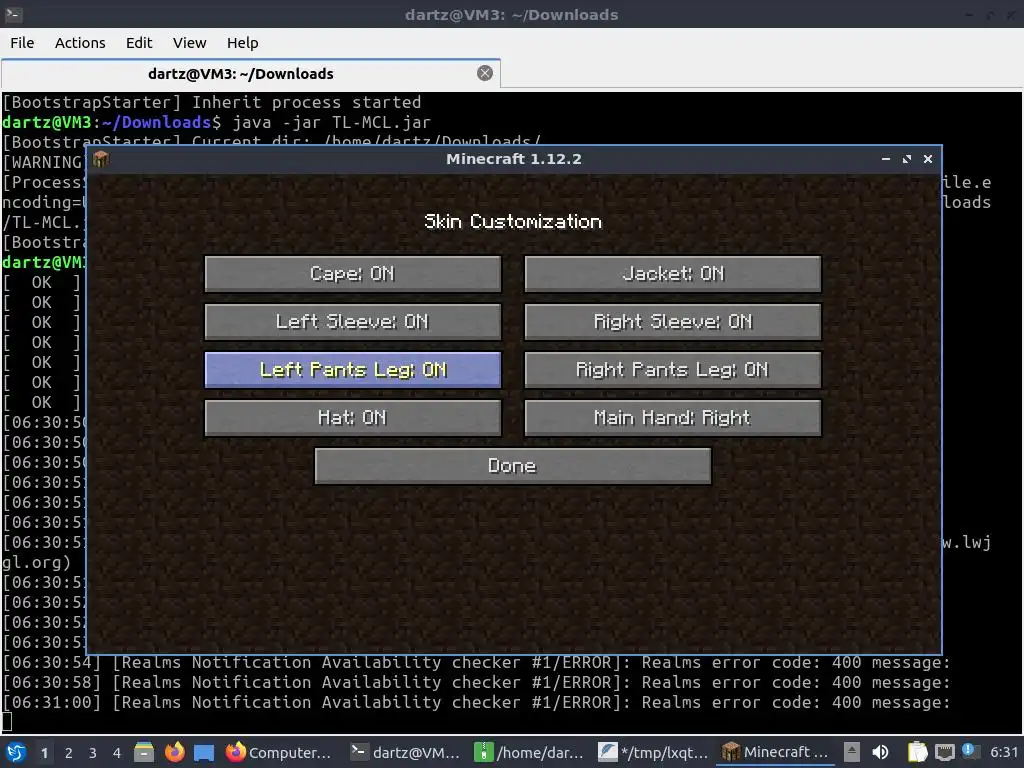
Task: Switch to */tmp/lxqt... editor taskbar entry
Action: [653, 752]
